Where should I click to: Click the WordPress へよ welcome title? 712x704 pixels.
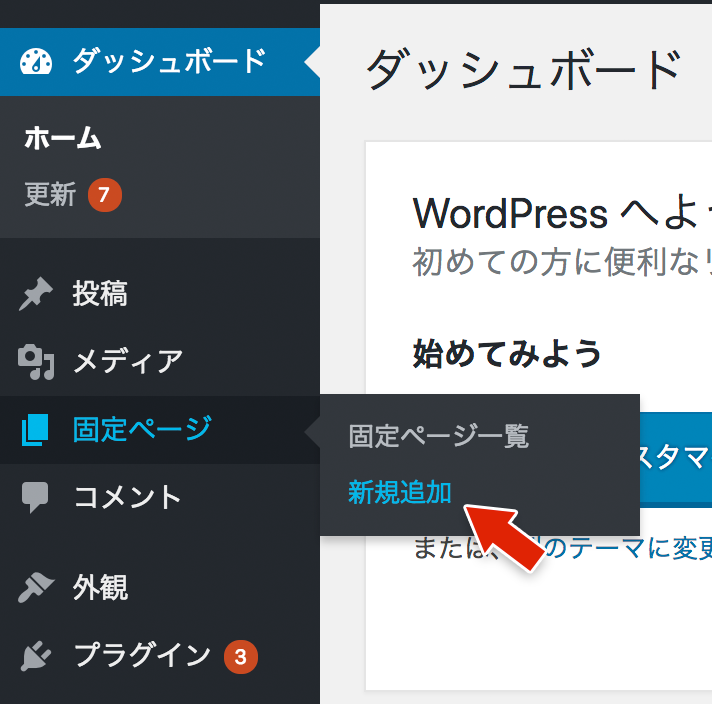(562, 213)
